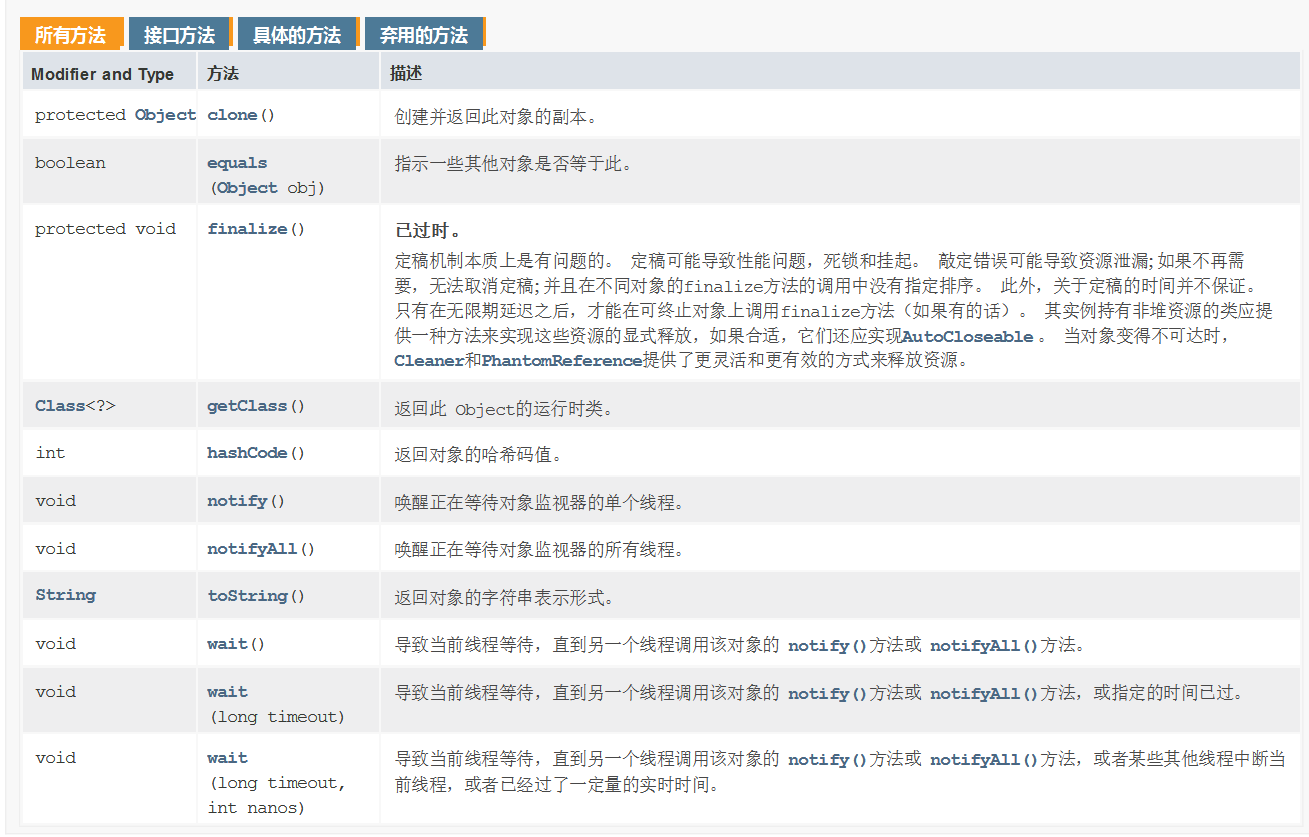Click notifyAll() link in wait() row description
The width and height of the screenshot is (1309, 837).
(984, 646)
